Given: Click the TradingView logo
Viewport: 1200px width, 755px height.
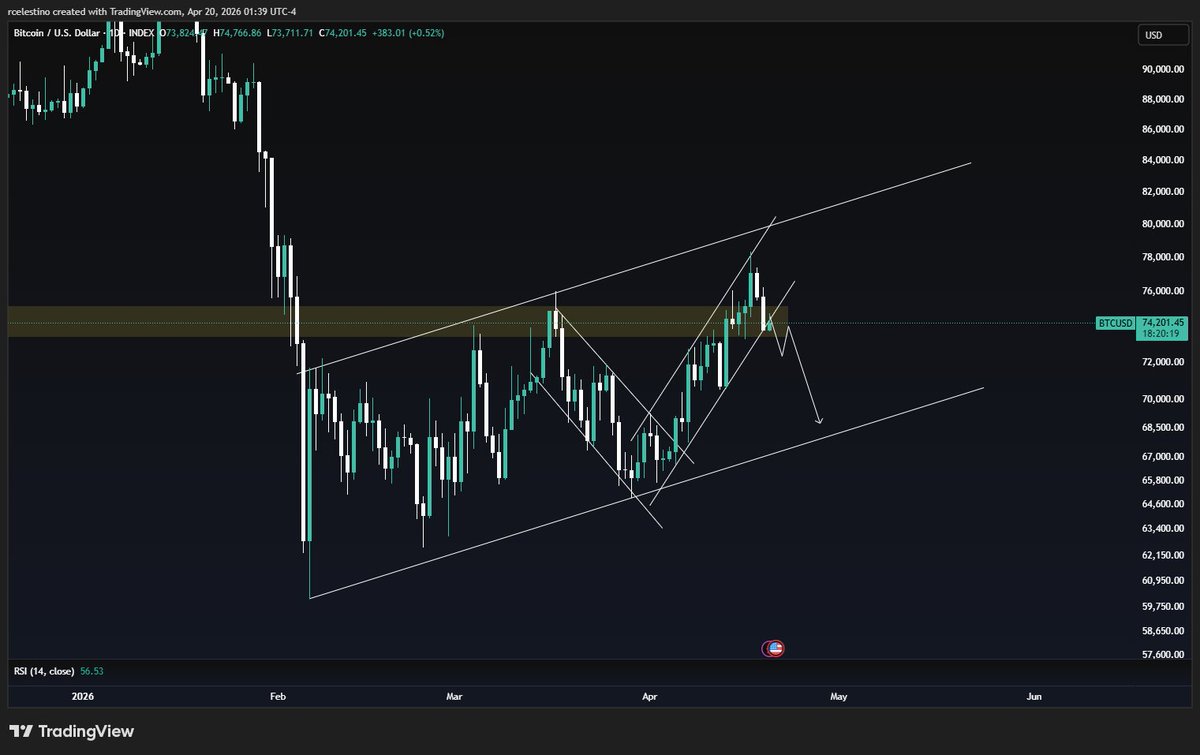Looking at the screenshot, I should pos(71,731).
